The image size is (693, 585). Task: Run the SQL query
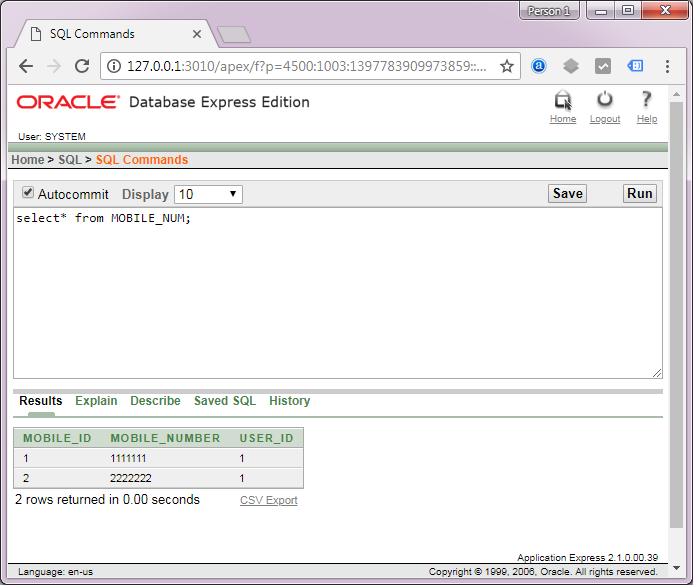(640, 194)
